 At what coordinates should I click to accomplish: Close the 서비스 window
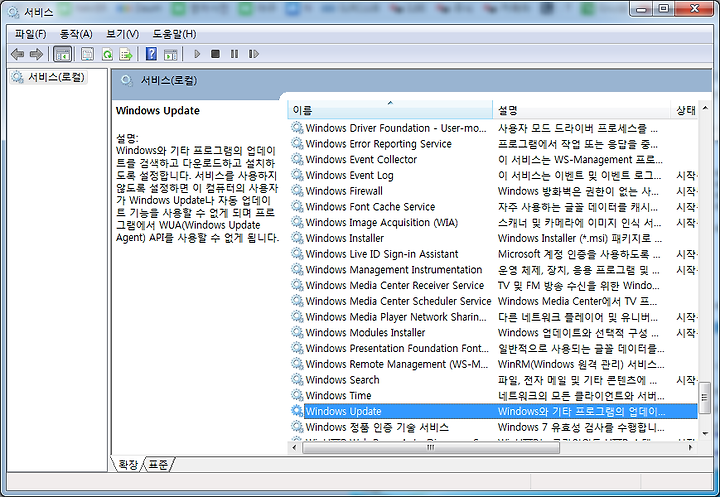pos(695,9)
